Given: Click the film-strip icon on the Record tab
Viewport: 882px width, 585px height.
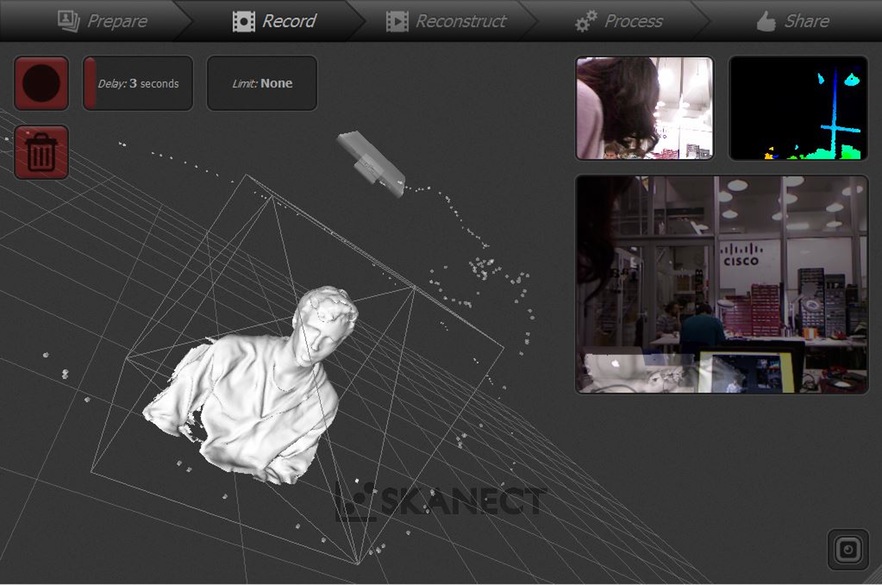Looking at the screenshot, I should tap(244, 21).
